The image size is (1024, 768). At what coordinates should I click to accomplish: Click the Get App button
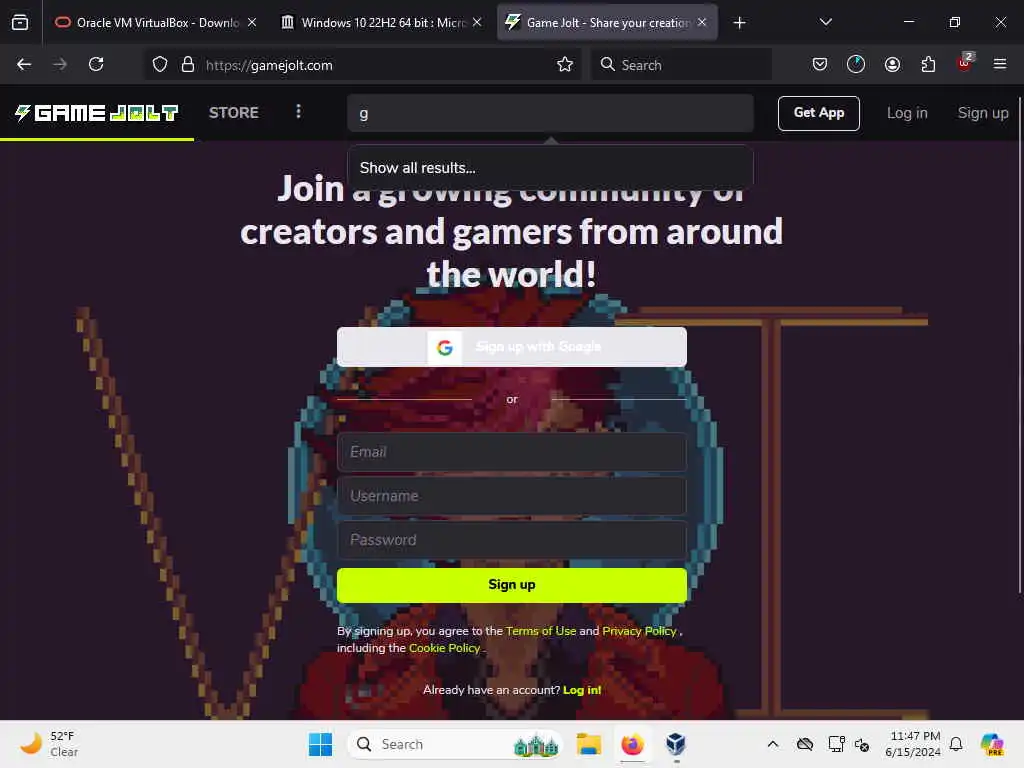tap(818, 113)
